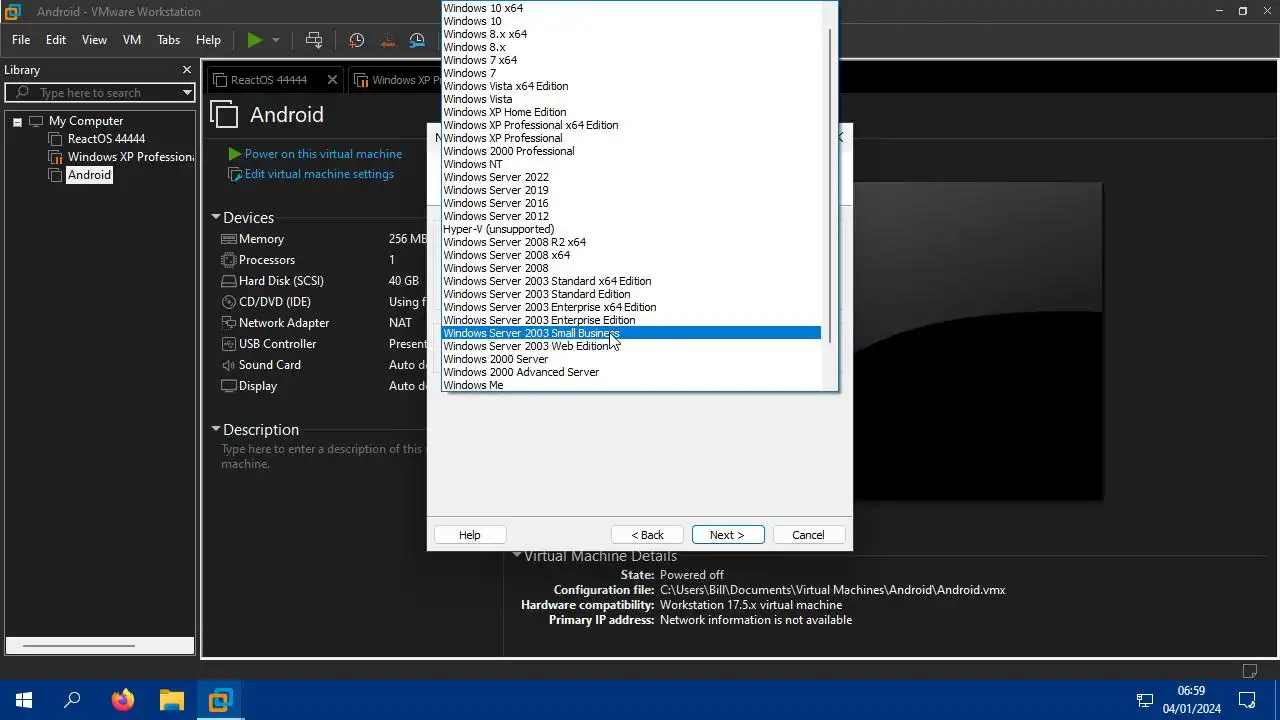The width and height of the screenshot is (1280, 720).
Task: Choose Windows Server 2003 Small Business option
Action: (x=631, y=333)
